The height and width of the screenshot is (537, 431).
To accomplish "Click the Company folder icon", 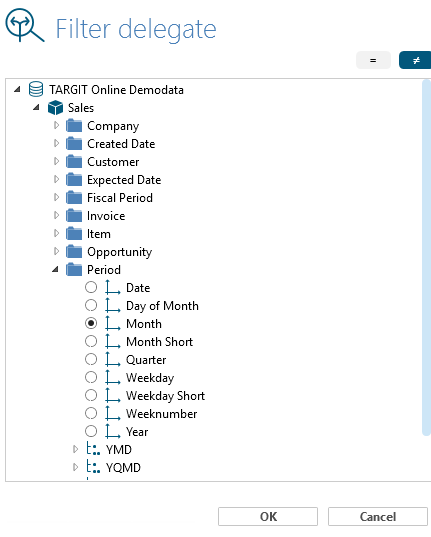I will [74, 126].
